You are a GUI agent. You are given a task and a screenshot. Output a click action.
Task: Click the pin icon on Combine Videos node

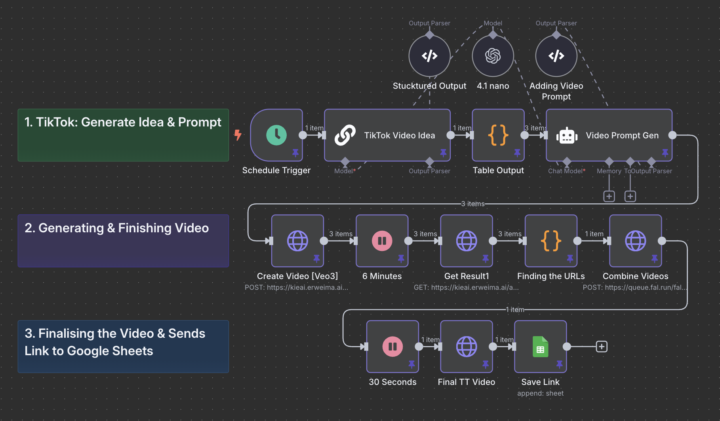click(654, 258)
